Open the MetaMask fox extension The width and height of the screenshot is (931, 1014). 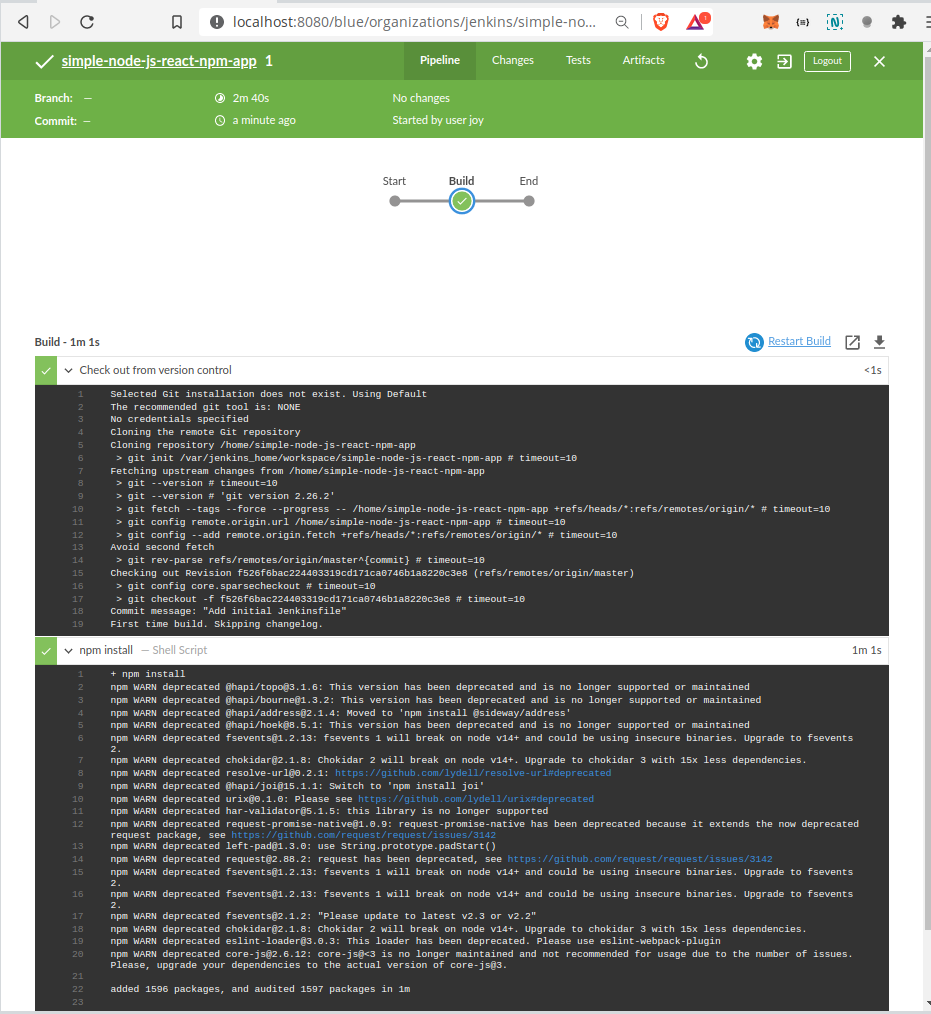pyautogui.click(x=771, y=21)
